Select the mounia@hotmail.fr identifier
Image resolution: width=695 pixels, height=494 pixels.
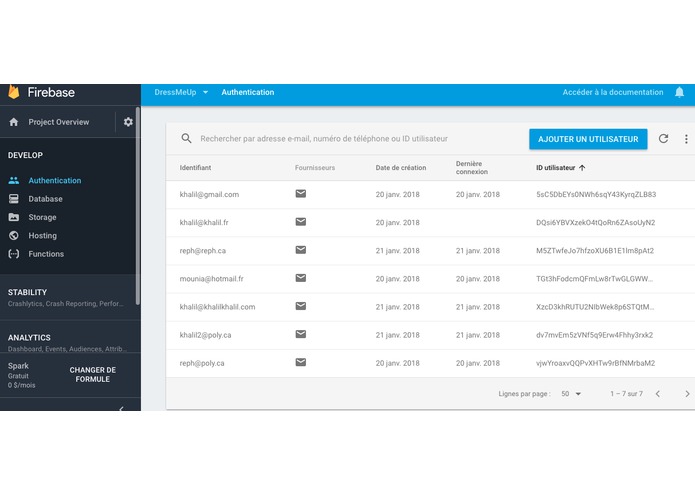coord(211,279)
